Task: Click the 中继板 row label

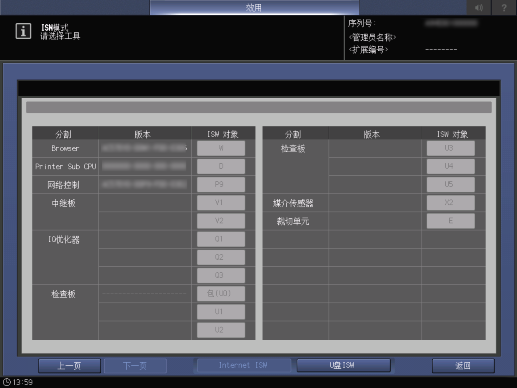Action: coord(63,203)
